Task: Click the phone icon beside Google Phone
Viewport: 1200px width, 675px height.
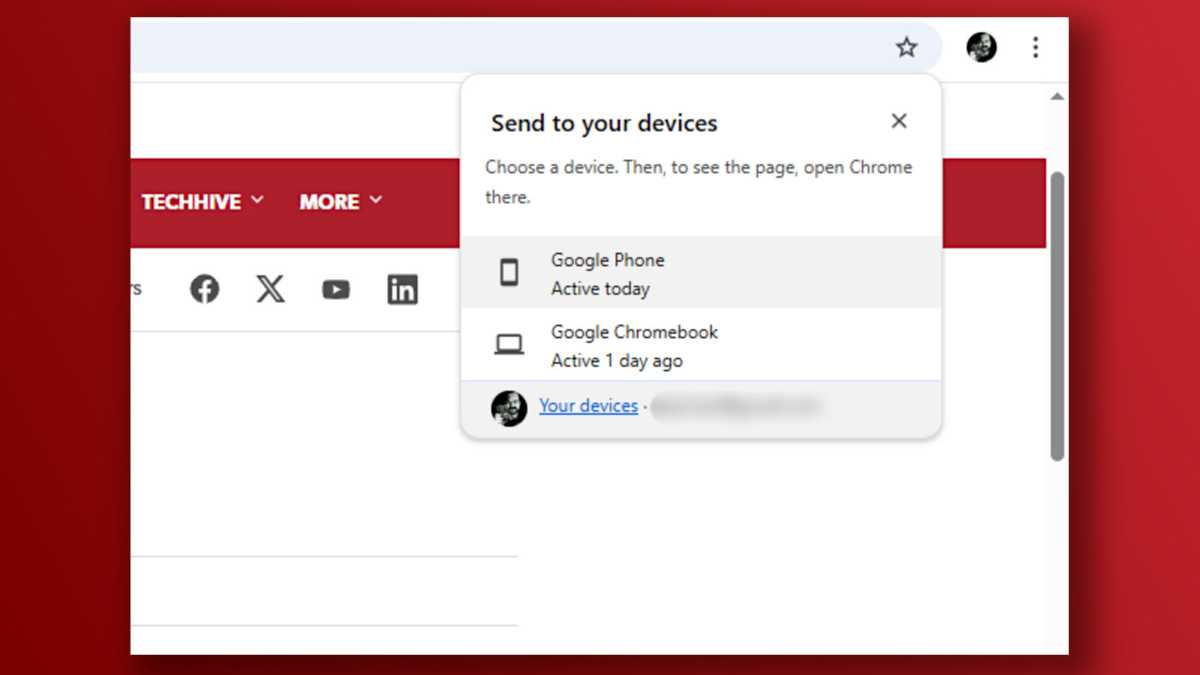Action: (510, 272)
